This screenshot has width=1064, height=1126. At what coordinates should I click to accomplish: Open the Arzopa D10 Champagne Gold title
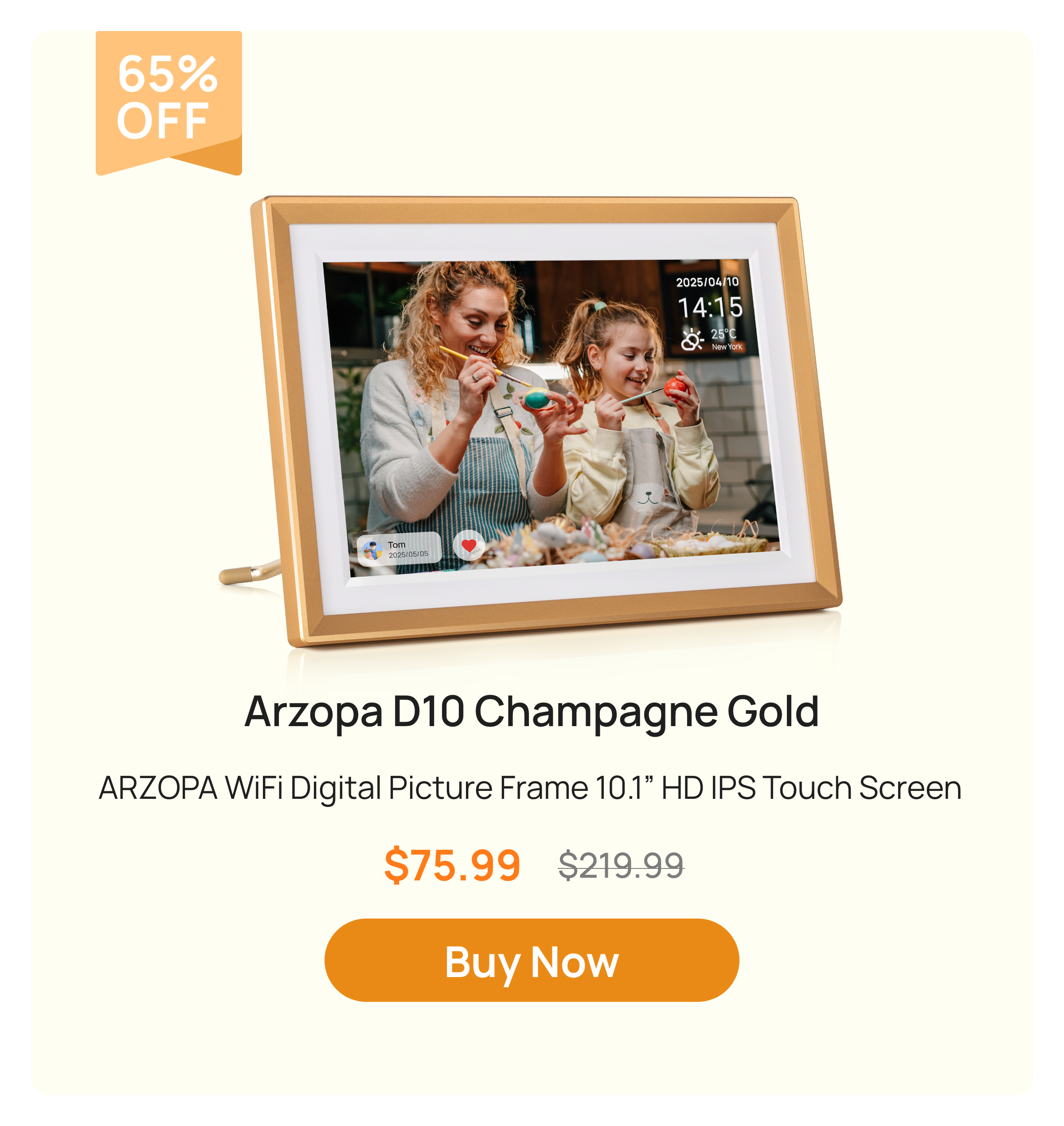532,712
